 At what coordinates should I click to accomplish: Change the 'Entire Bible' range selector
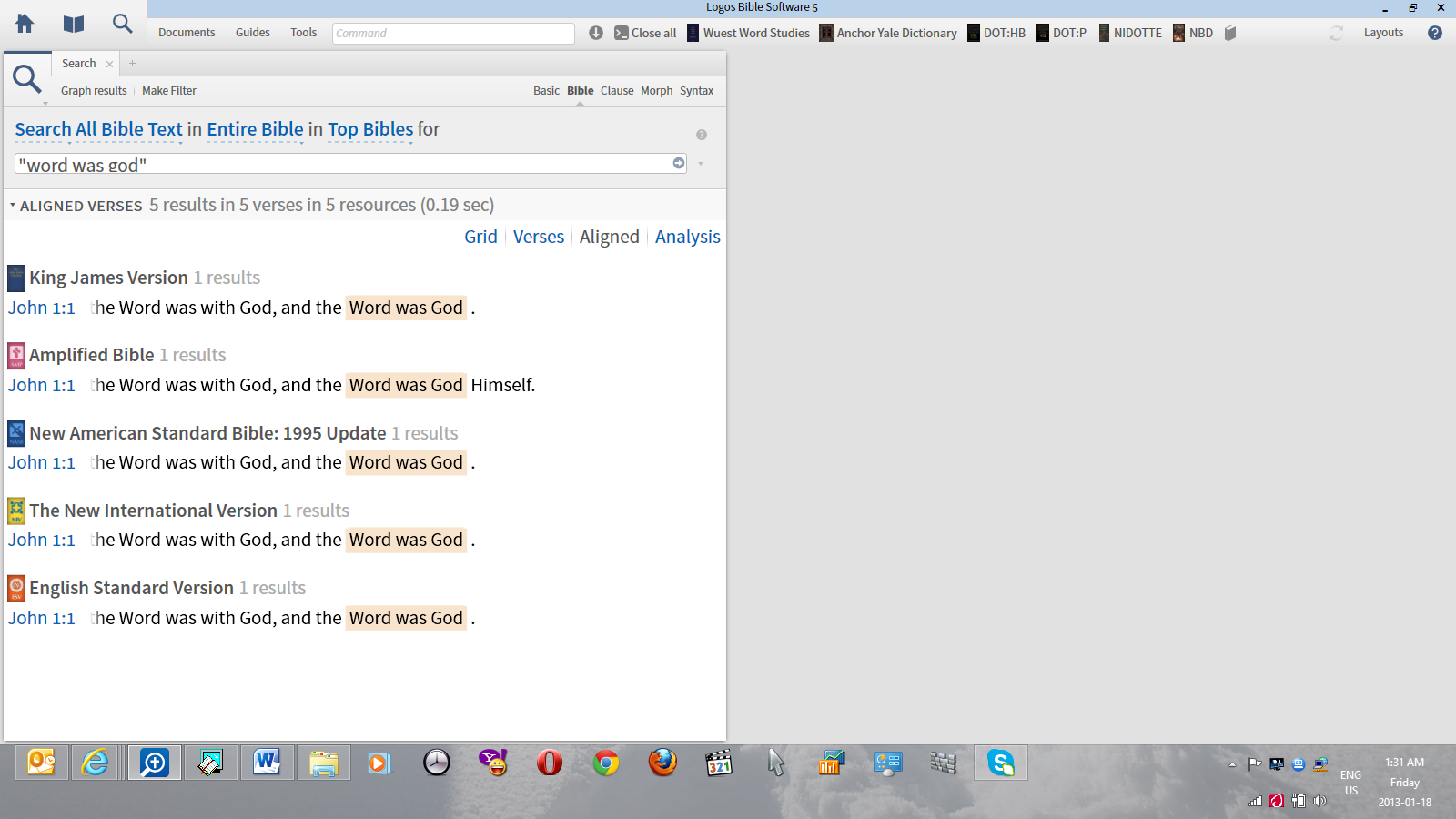point(255,129)
